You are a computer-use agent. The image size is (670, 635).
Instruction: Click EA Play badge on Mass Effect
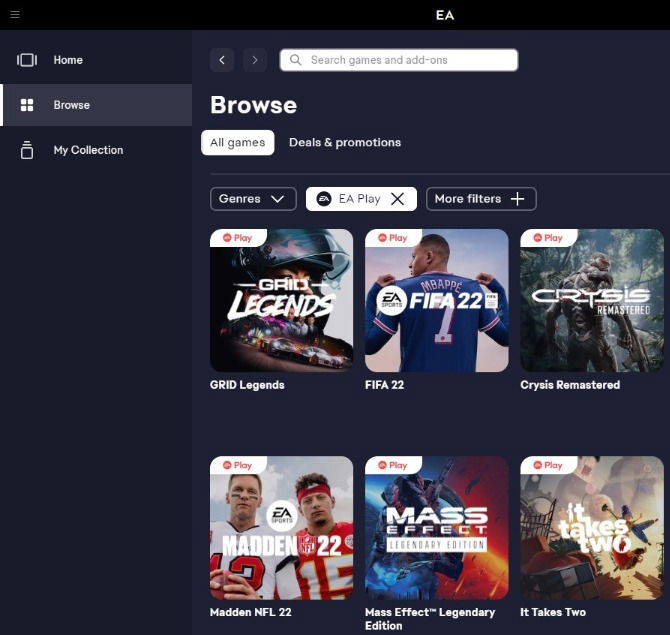[x=393, y=465]
